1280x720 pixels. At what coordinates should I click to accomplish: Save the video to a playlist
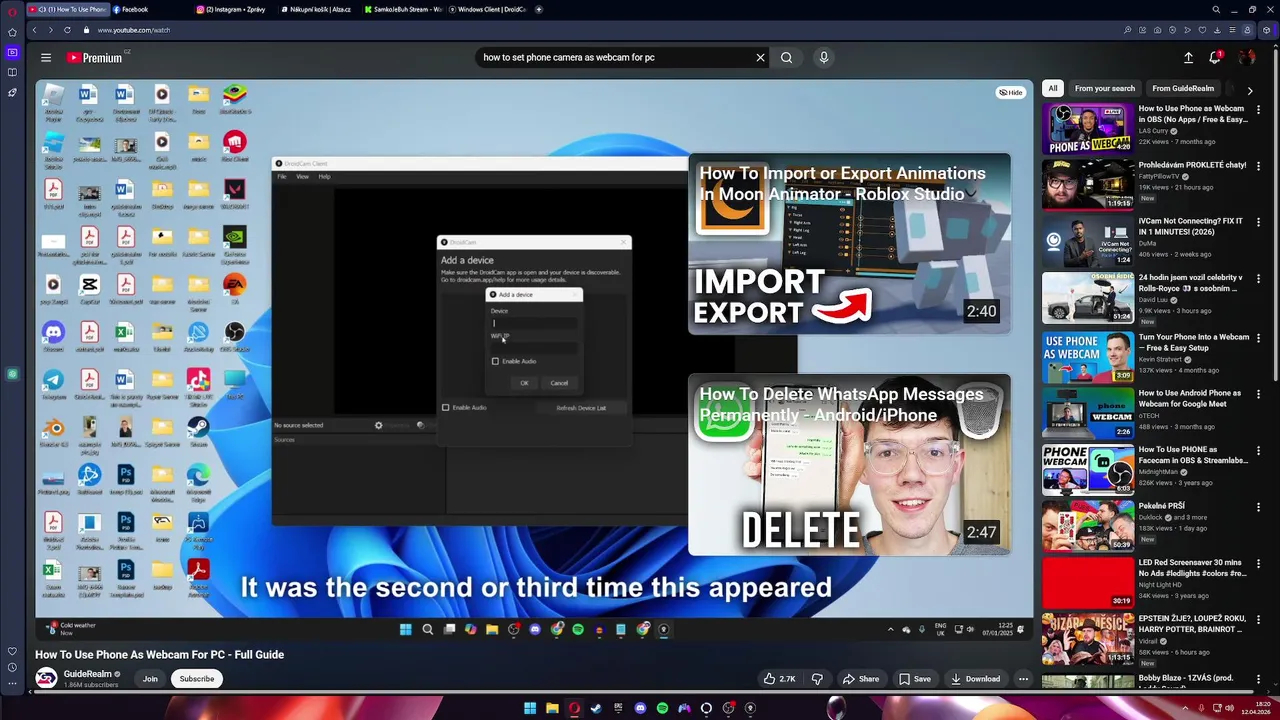point(914,679)
